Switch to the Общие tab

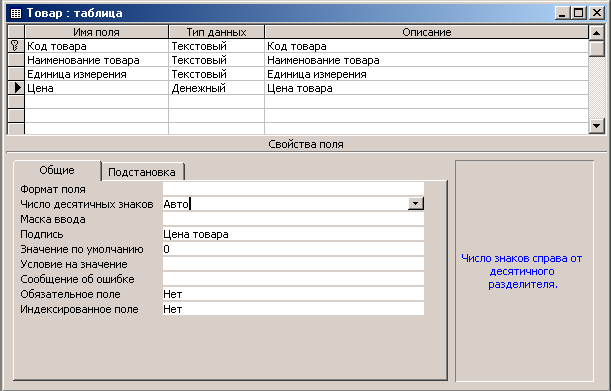[57, 170]
